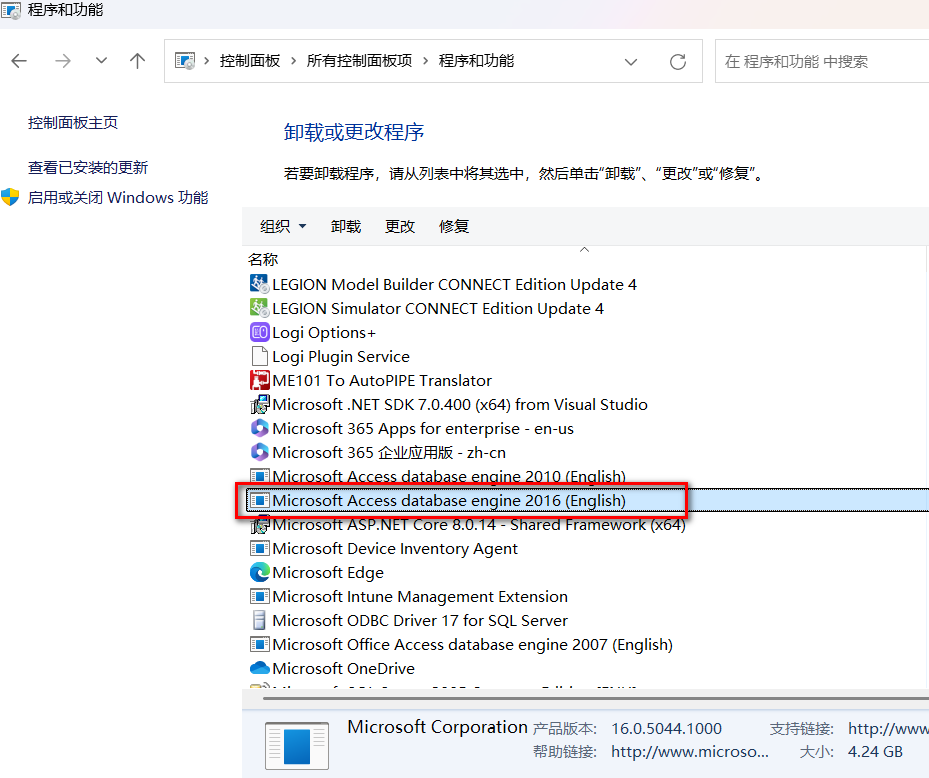Open the 组织 dropdown menu
Screen dimensions: 929x778
[x=283, y=226]
